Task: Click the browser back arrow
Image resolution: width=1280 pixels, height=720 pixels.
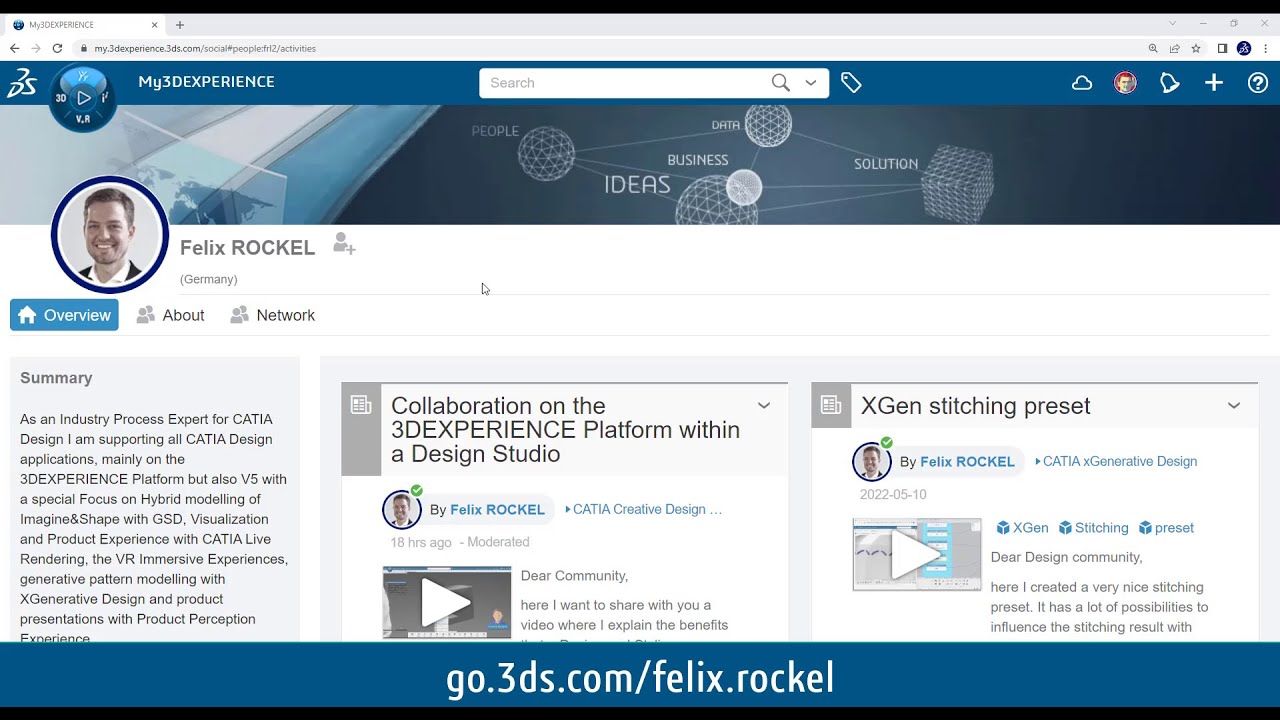Action: coord(14,48)
